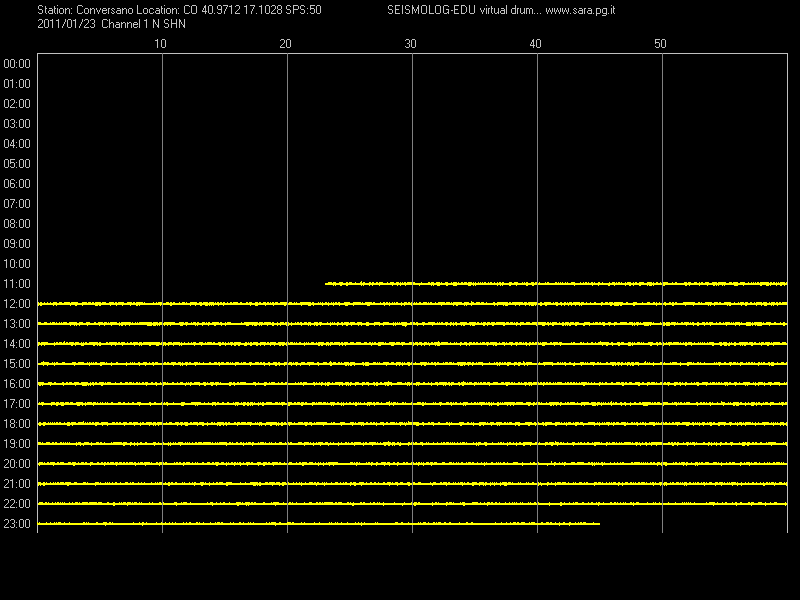Viewport: 800px width, 600px height.
Task: Click the 05:00 hour label
Action: tap(17, 164)
